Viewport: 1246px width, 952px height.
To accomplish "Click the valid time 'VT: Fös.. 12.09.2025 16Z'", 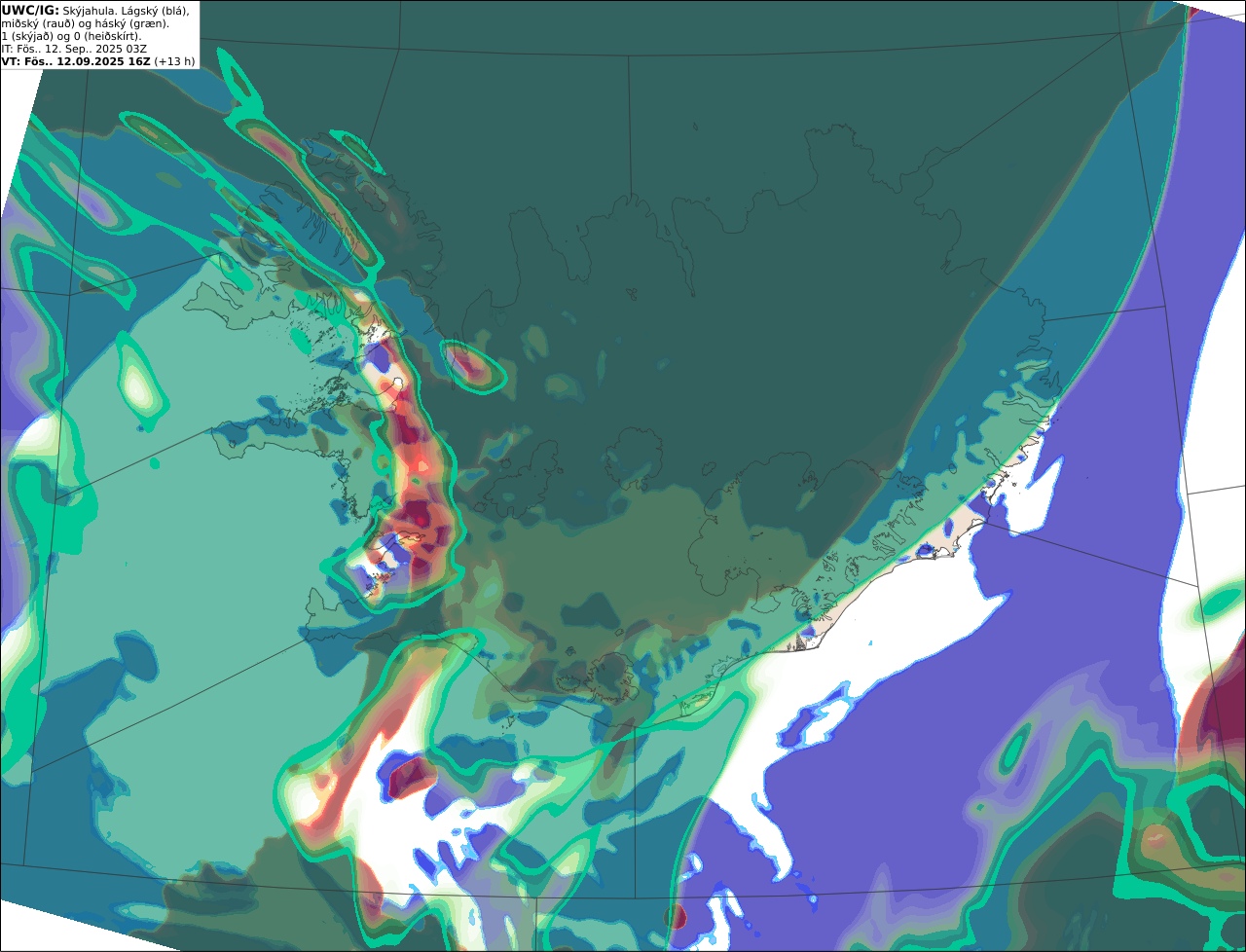I will coord(76,61).
